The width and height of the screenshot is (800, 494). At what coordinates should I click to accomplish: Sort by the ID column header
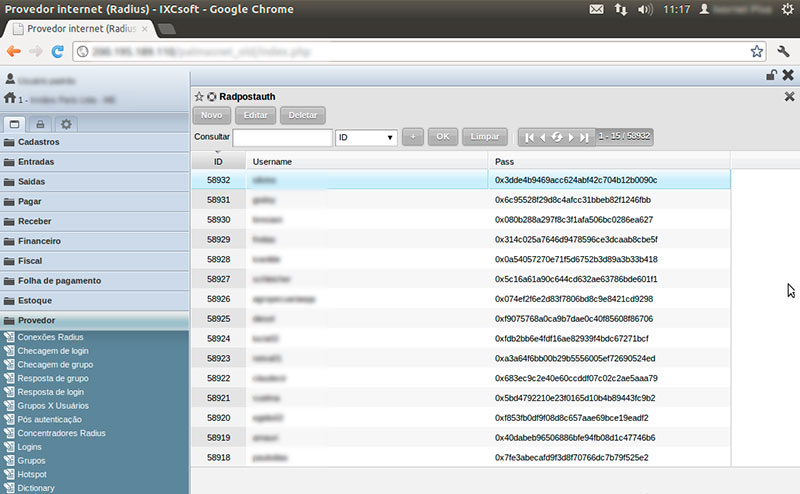(x=218, y=162)
